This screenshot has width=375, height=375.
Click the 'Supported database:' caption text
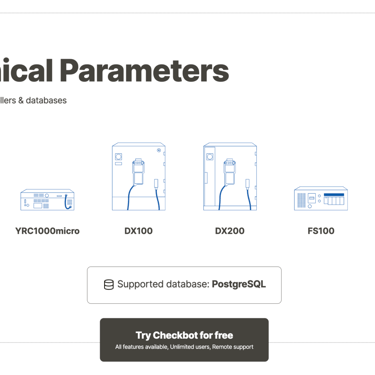tap(163, 284)
